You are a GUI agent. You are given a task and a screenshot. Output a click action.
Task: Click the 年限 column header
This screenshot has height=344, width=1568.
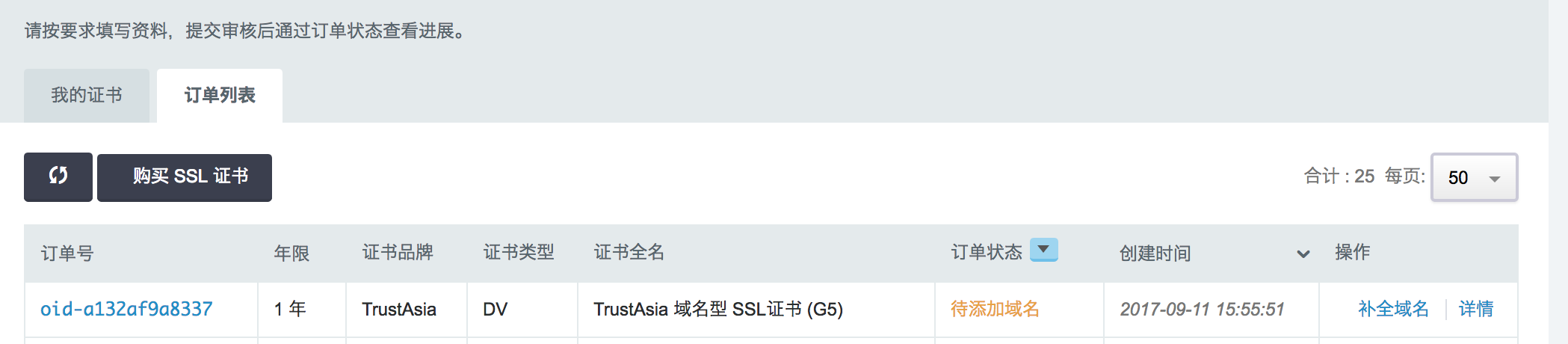click(291, 254)
